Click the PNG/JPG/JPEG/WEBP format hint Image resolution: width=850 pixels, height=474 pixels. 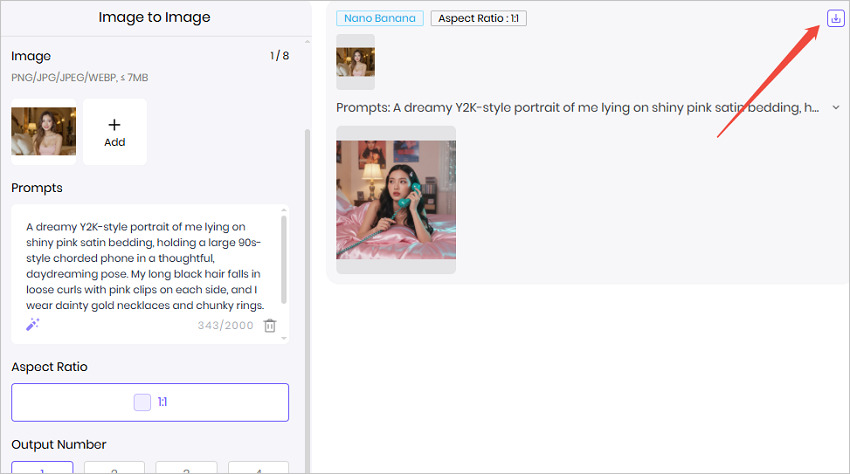80,78
